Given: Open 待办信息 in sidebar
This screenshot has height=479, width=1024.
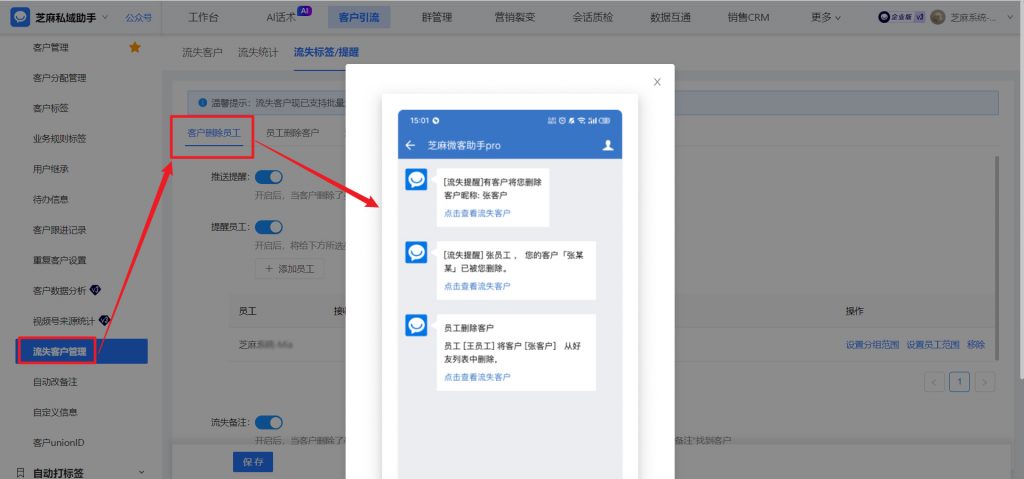Looking at the screenshot, I should point(51,199).
